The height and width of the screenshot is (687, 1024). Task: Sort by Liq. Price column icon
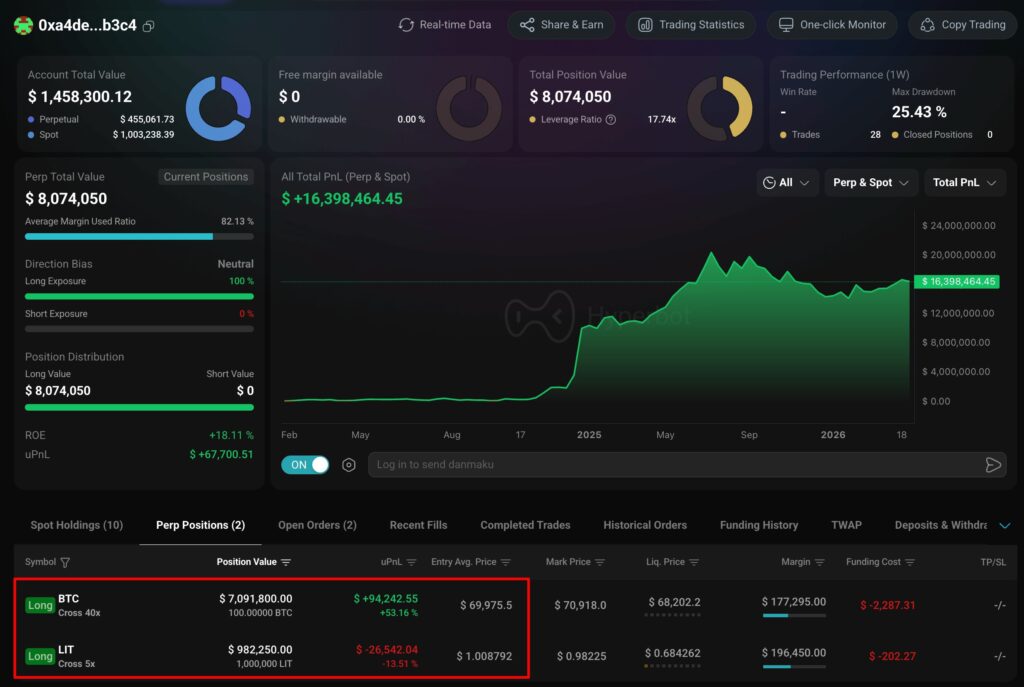click(x=694, y=562)
